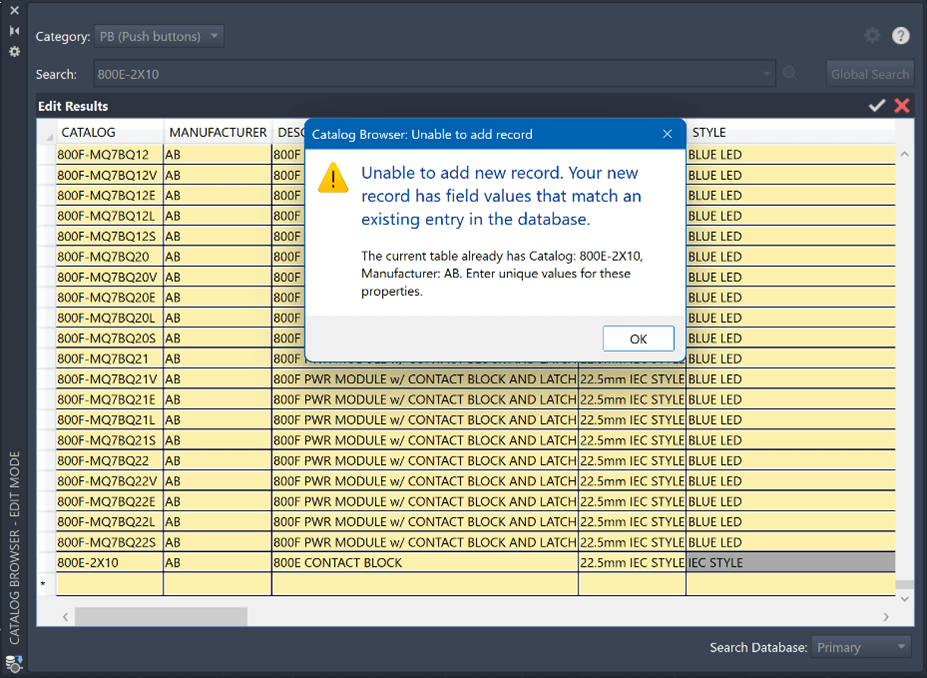Open palette properties gear icon
927x678 pixels.
15,51
